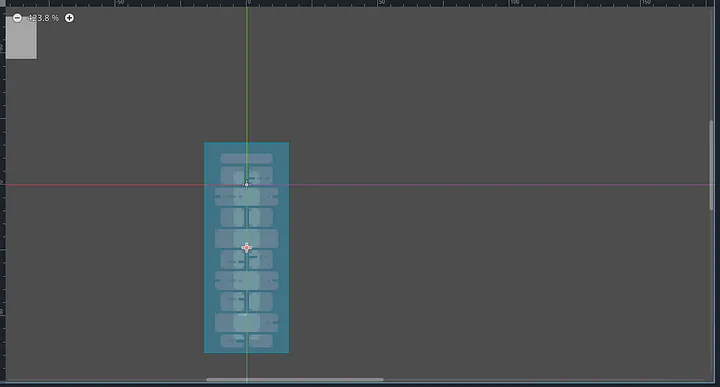
Task: Select the red pivot cross marker
Action: (x=247, y=248)
